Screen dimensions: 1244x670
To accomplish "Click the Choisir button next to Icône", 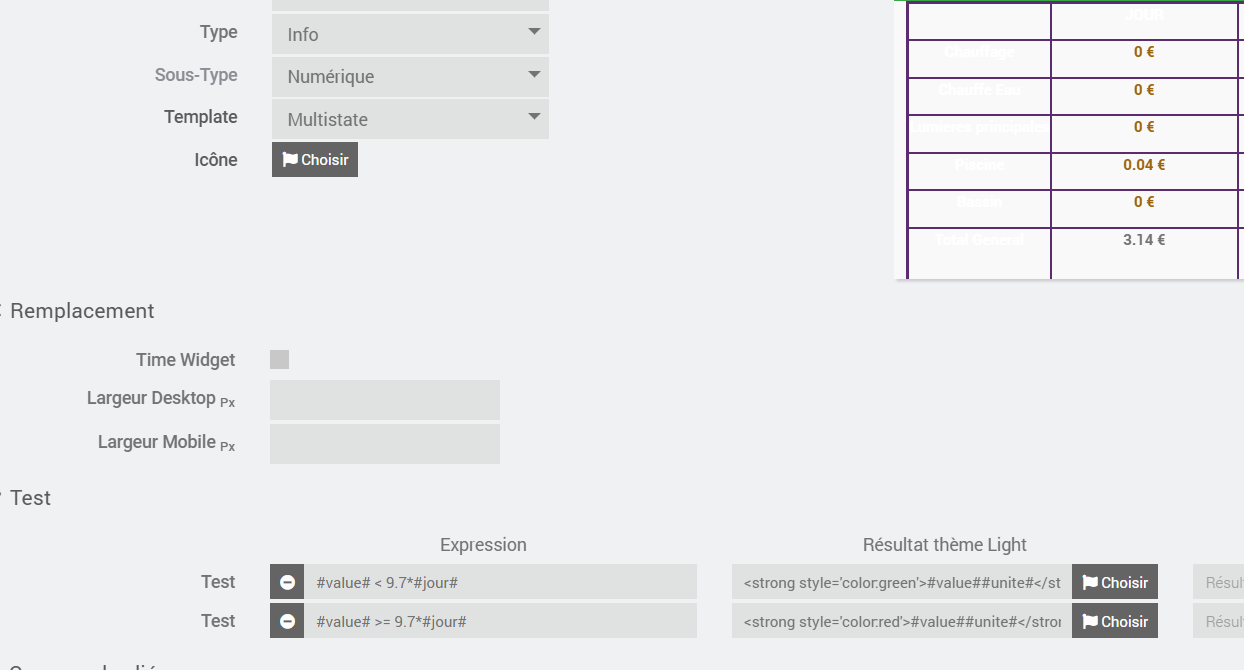I will tap(315, 160).
